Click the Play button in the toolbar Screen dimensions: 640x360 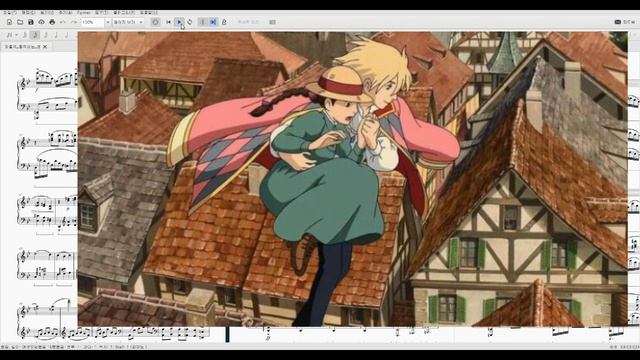pos(180,22)
